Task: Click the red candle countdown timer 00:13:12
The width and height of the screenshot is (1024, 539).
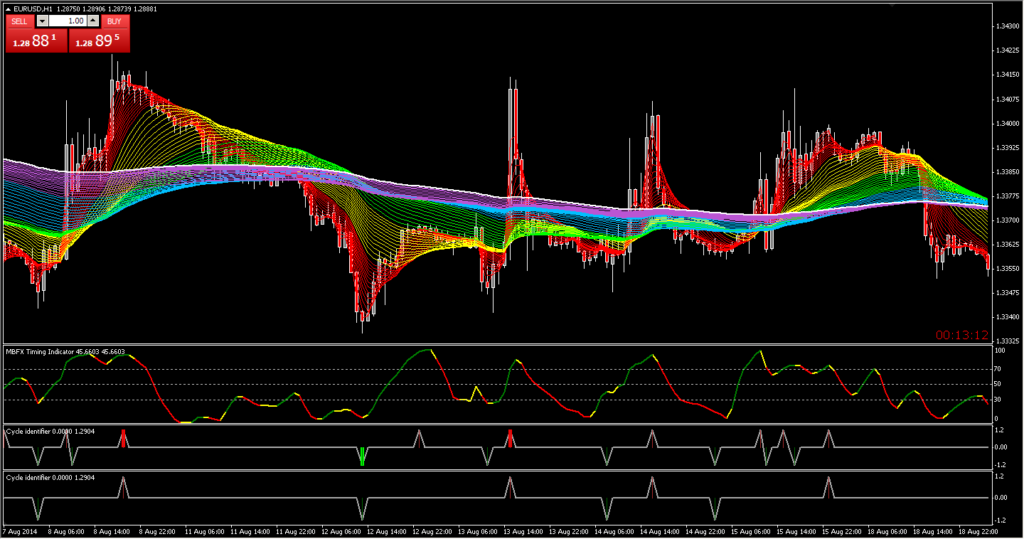Action: click(x=961, y=335)
